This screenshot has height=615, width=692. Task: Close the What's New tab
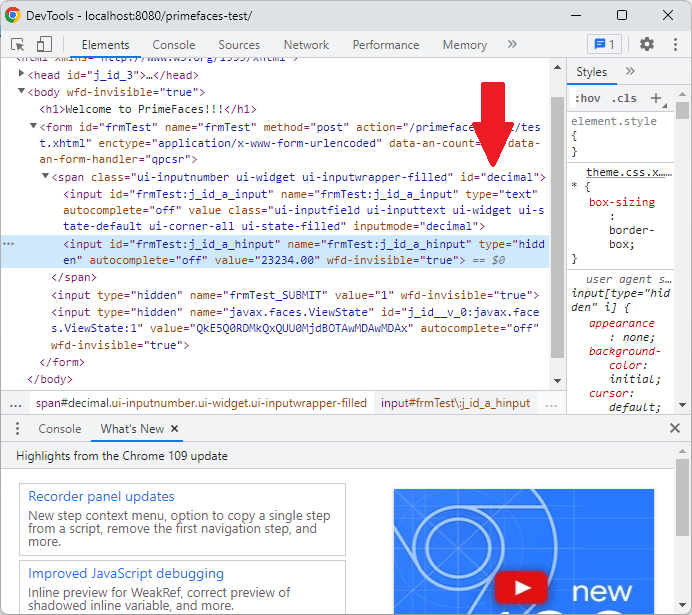(x=175, y=428)
